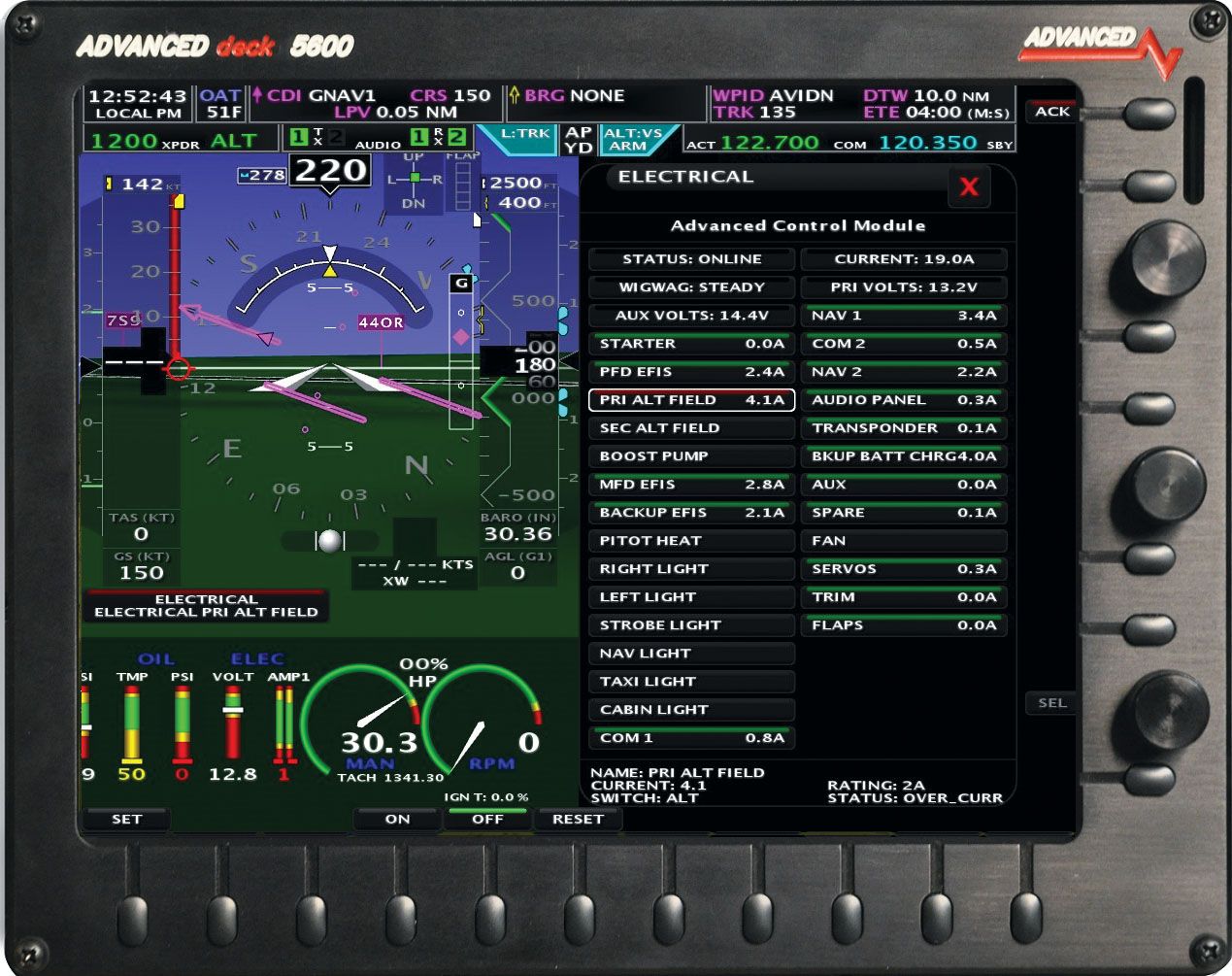This screenshot has width=1232, height=976.
Task: Select the MFD EFIS circuit row
Action: pyautogui.click(x=691, y=485)
